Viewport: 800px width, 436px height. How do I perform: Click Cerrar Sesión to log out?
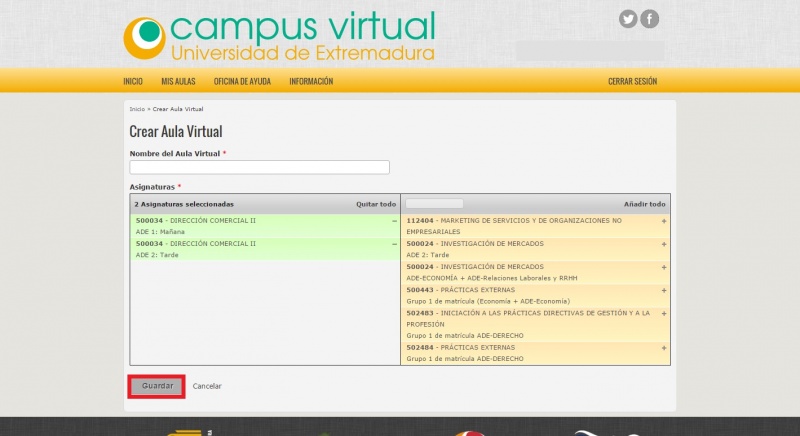pyautogui.click(x=632, y=81)
